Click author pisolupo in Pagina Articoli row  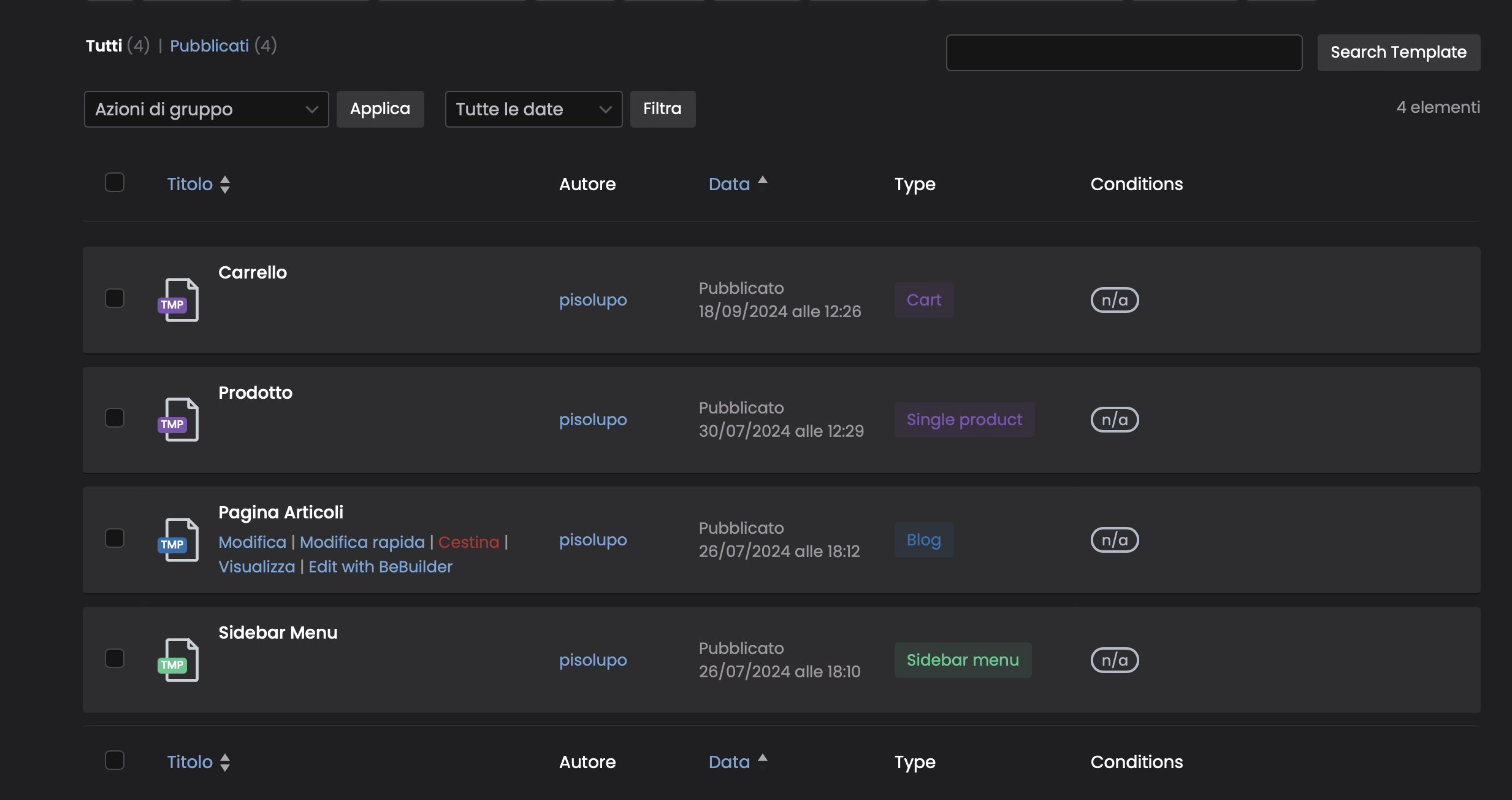593,540
